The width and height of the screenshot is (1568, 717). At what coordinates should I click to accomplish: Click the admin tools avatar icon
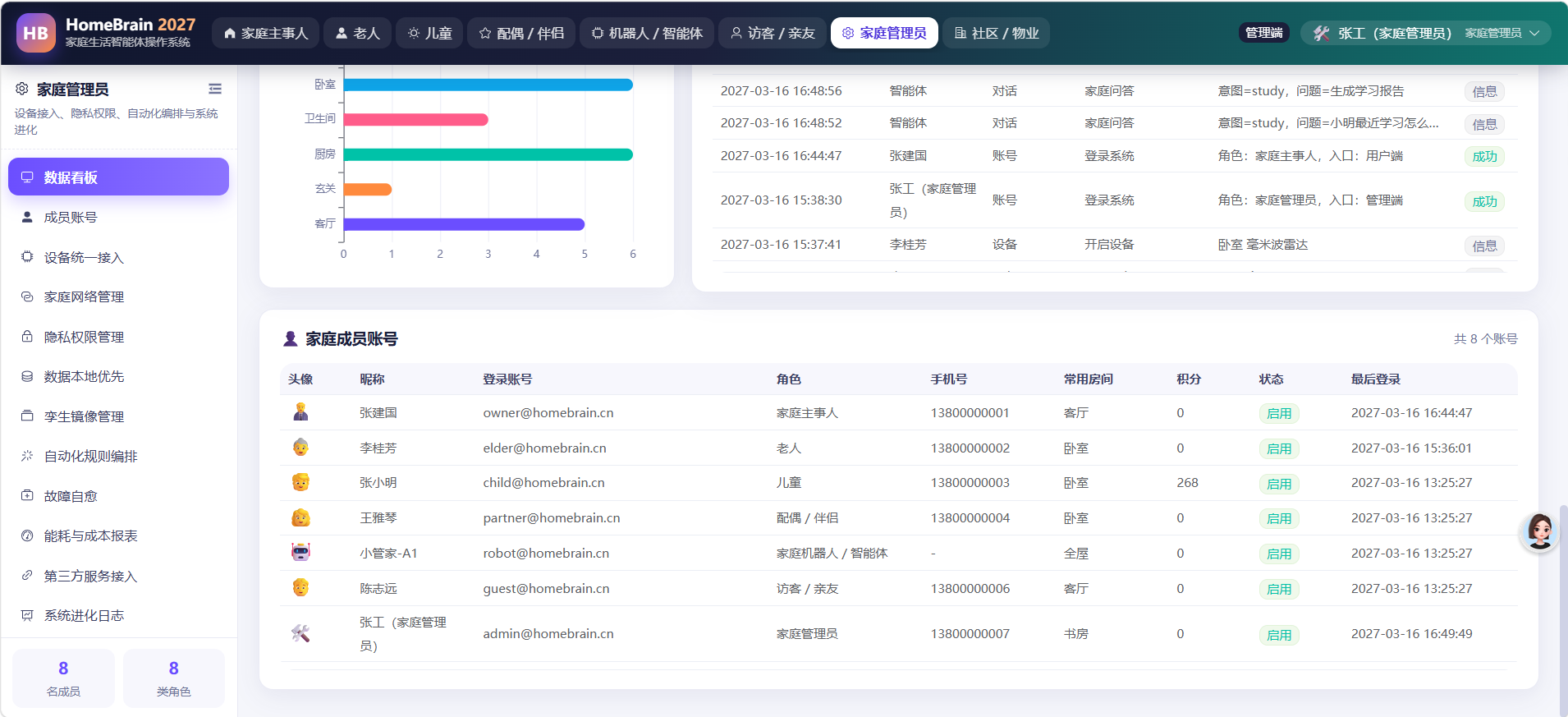coord(300,633)
